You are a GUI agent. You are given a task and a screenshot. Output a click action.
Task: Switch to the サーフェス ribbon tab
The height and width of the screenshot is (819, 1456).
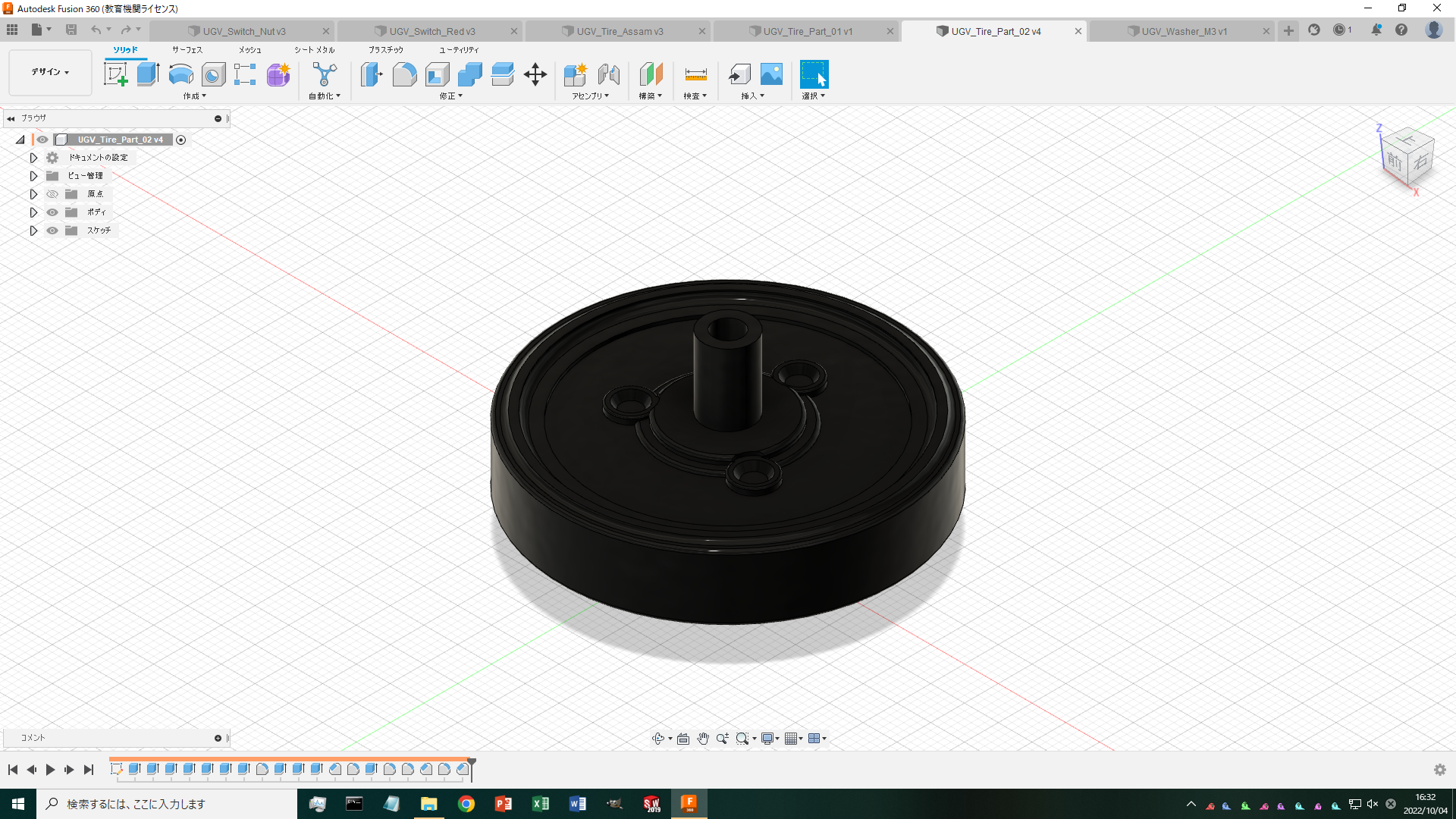point(186,49)
